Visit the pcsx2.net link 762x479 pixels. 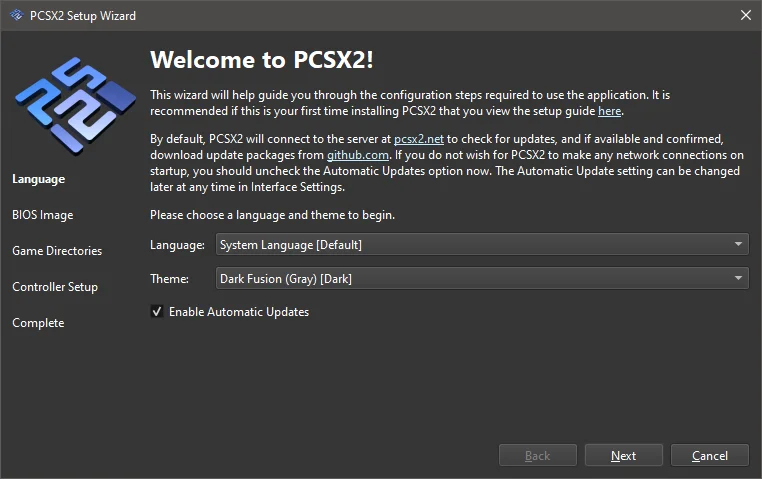pyautogui.click(x=418, y=139)
